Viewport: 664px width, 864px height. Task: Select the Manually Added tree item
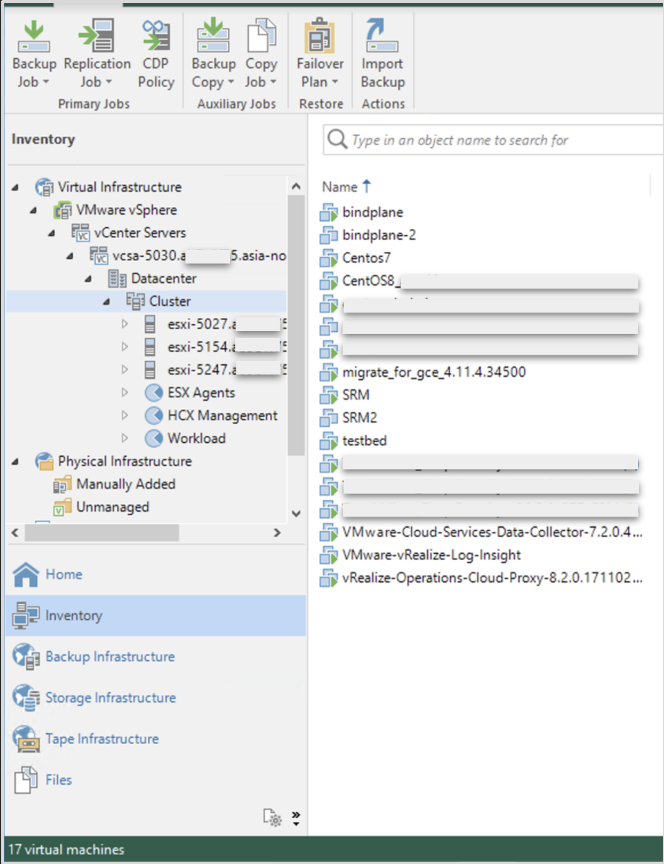pyautogui.click(x=126, y=484)
